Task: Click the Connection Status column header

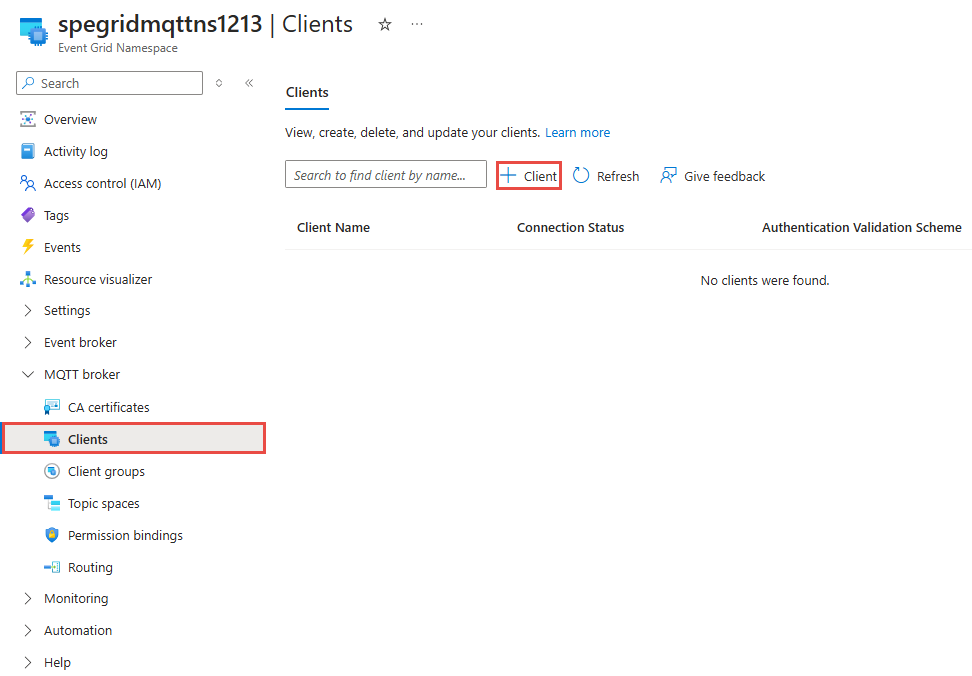Action: coord(570,227)
